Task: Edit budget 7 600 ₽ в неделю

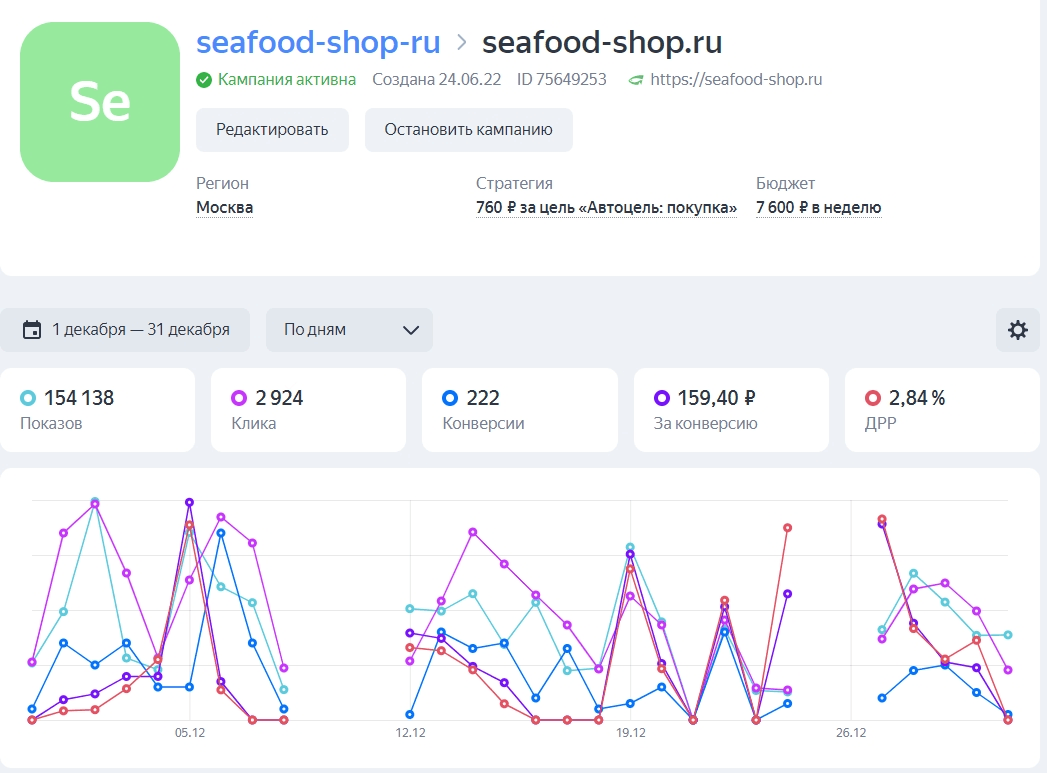Action: point(818,208)
